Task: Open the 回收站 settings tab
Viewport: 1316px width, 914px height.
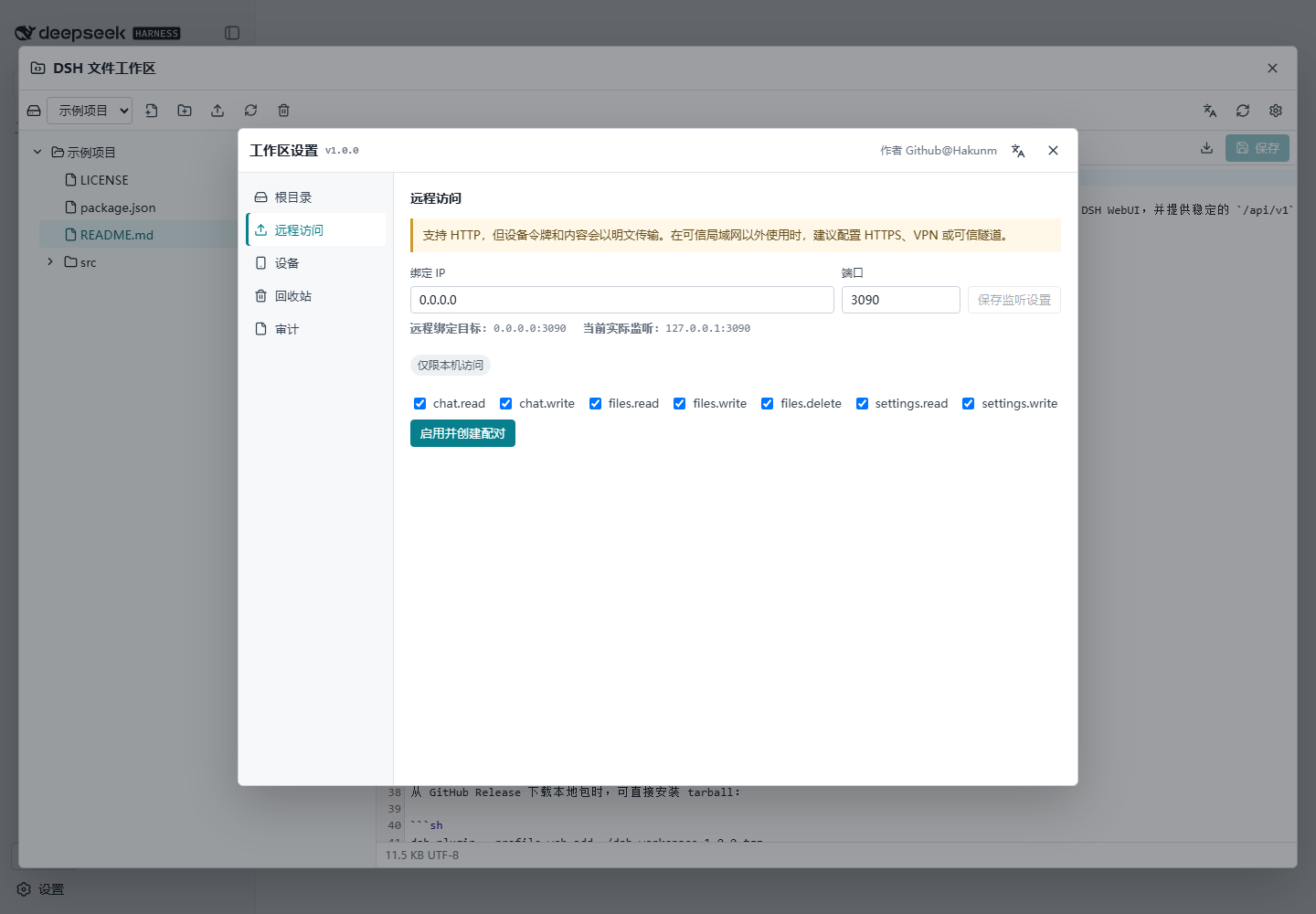Action: coord(316,296)
